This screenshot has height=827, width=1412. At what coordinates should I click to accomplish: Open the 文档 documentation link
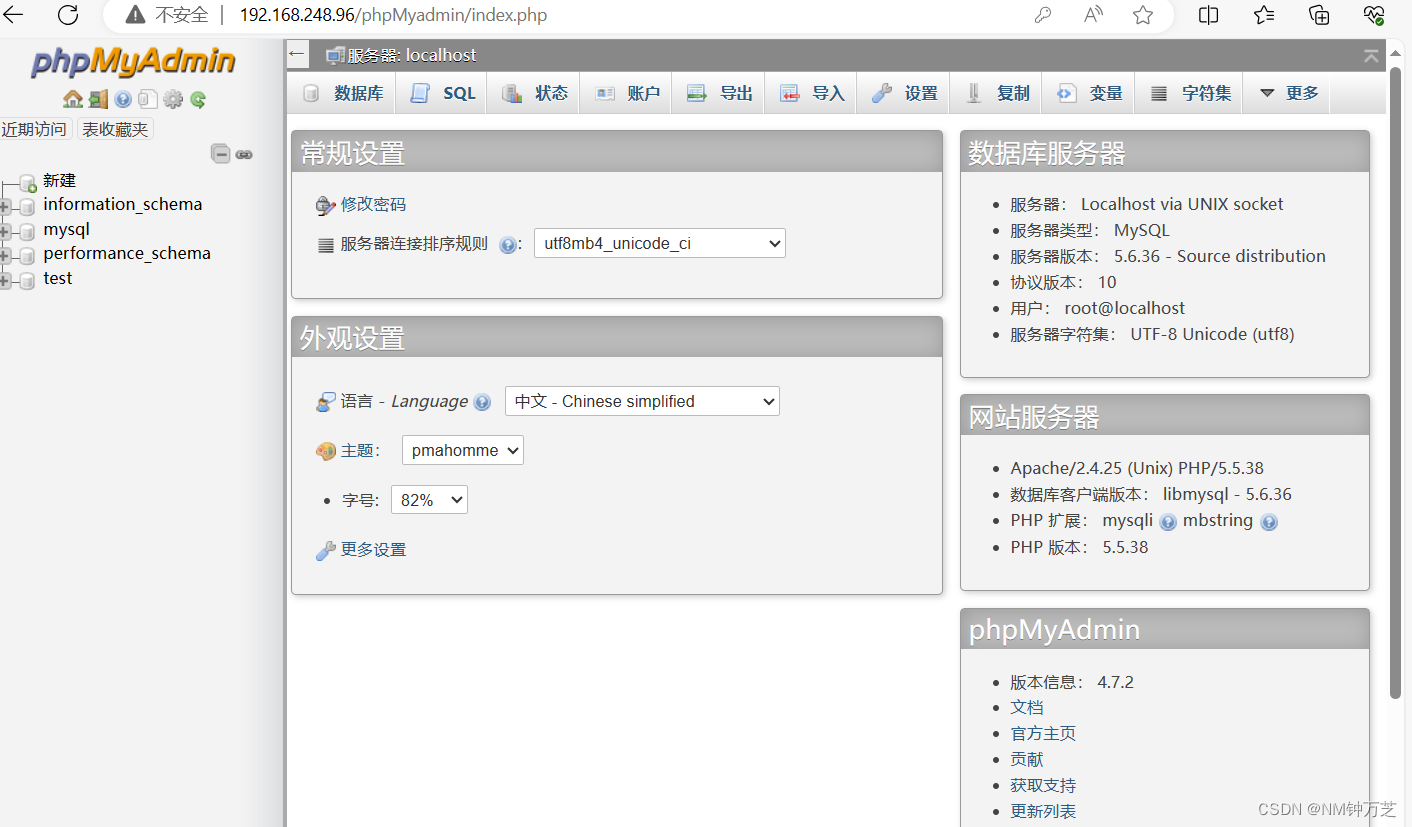(1026, 707)
